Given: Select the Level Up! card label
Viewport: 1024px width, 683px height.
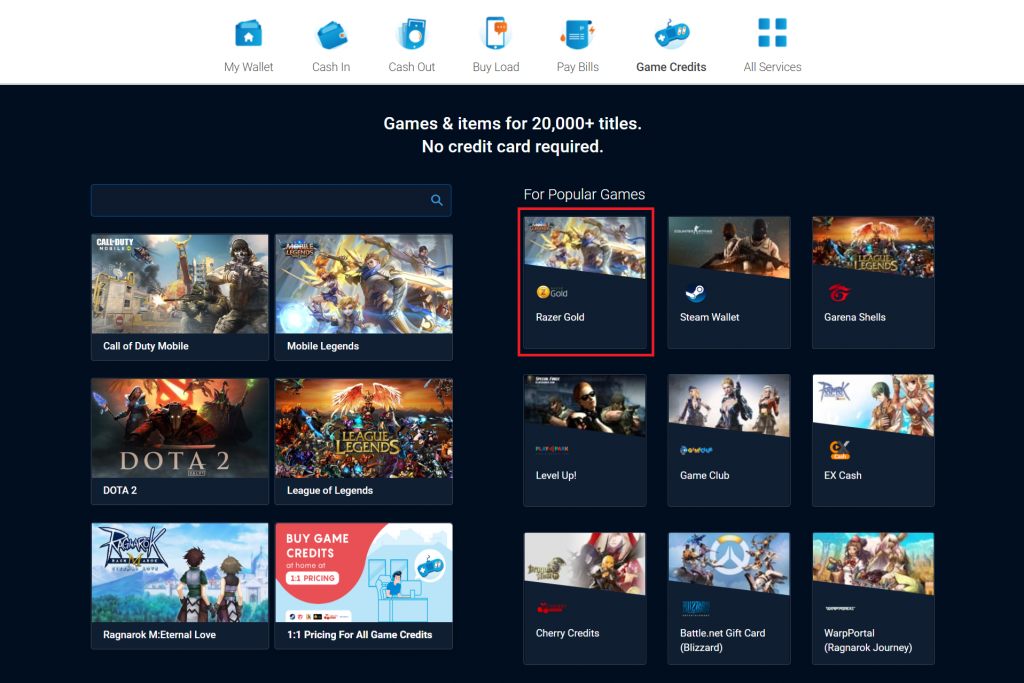Looking at the screenshot, I should click(556, 475).
